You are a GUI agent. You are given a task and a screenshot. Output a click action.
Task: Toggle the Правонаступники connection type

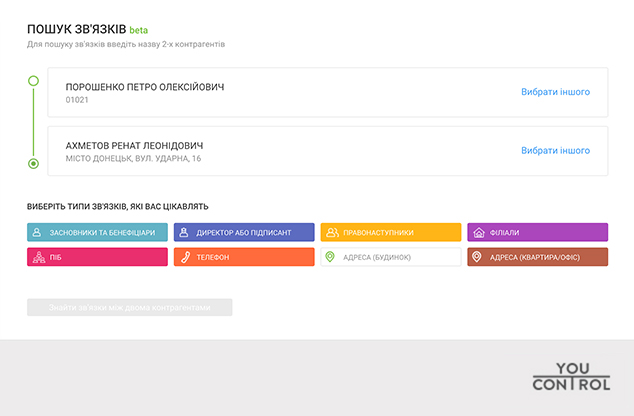tap(391, 232)
